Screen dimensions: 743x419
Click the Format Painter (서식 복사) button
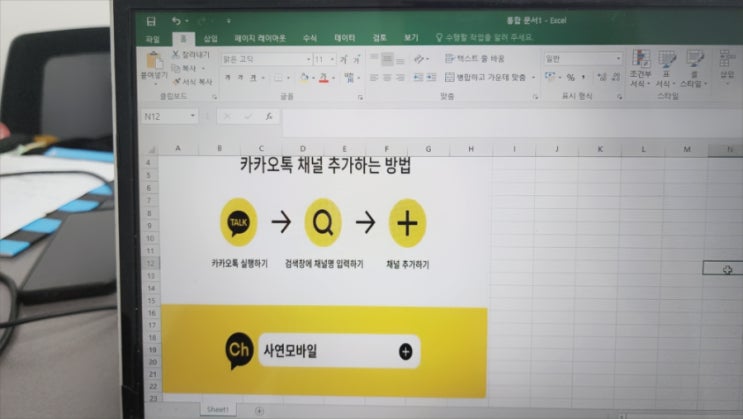click(x=192, y=82)
